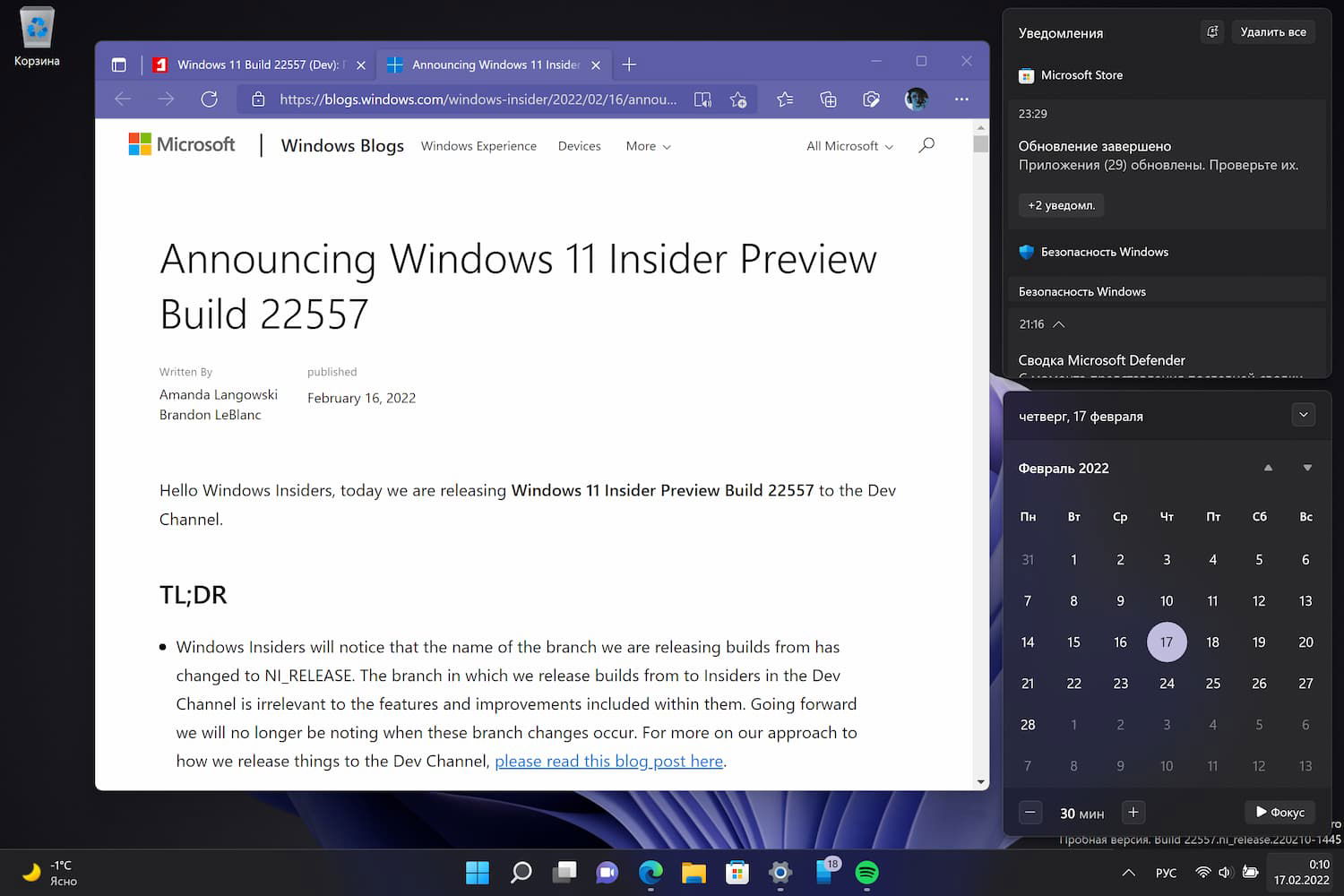
Task: Go to the next month in calendar
Action: [x=1307, y=468]
